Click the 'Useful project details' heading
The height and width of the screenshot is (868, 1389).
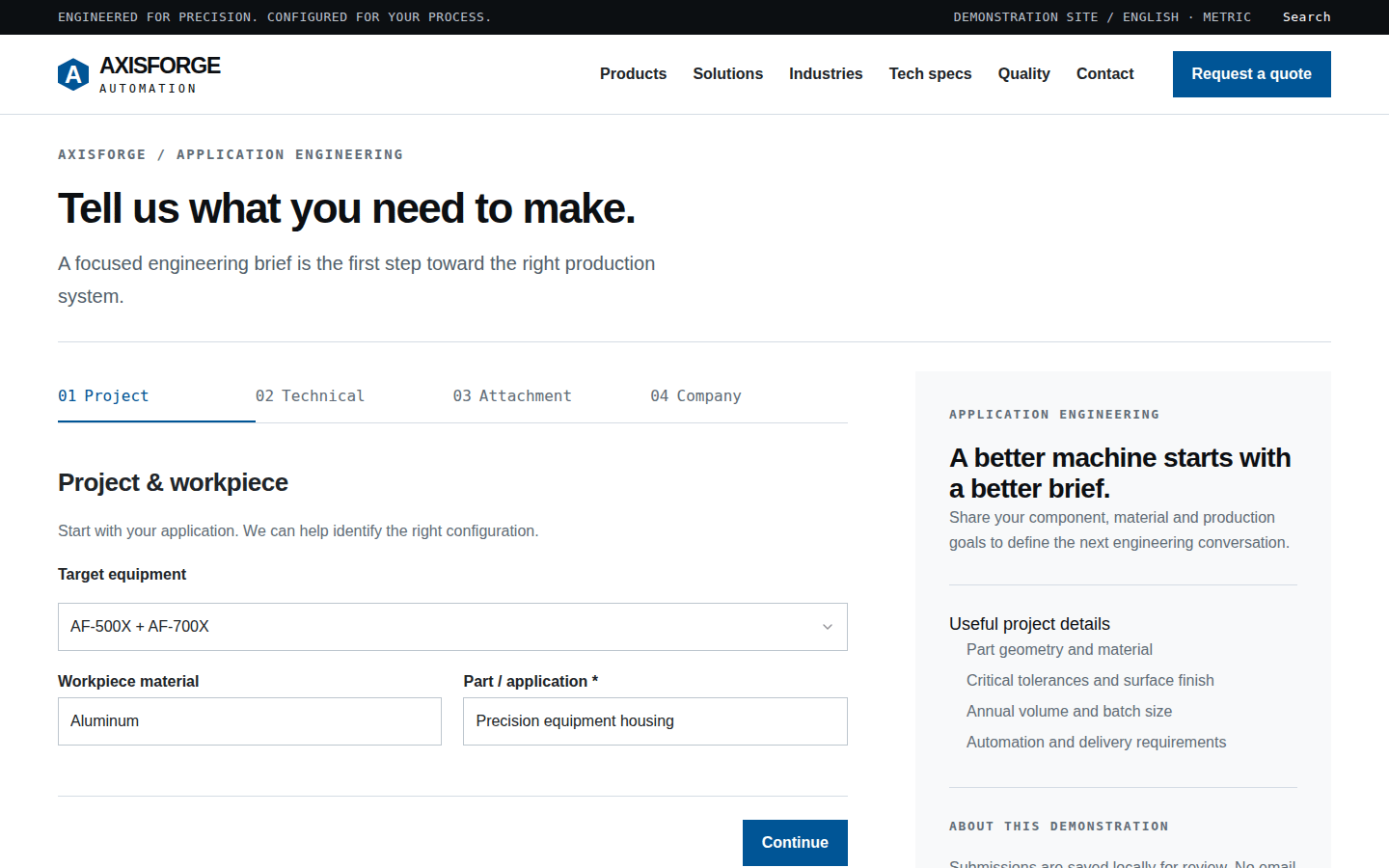[x=1029, y=624]
